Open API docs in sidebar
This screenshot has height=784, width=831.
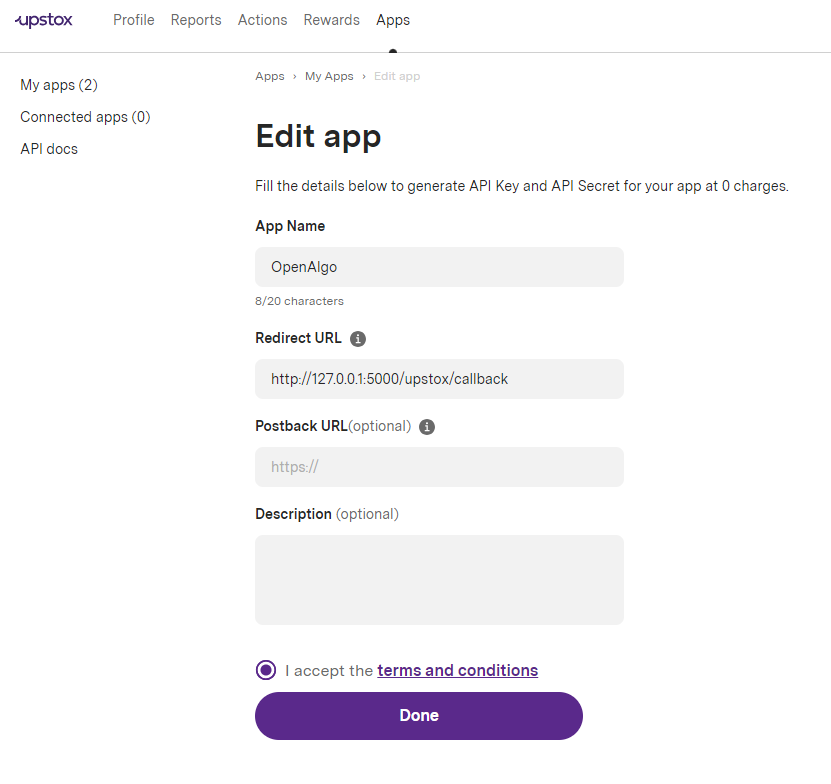click(x=49, y=149)
